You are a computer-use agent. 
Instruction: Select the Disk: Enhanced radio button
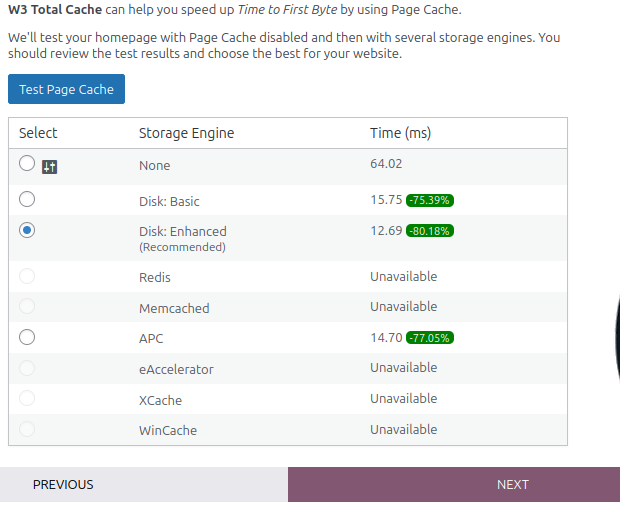[x=27, y=230]
